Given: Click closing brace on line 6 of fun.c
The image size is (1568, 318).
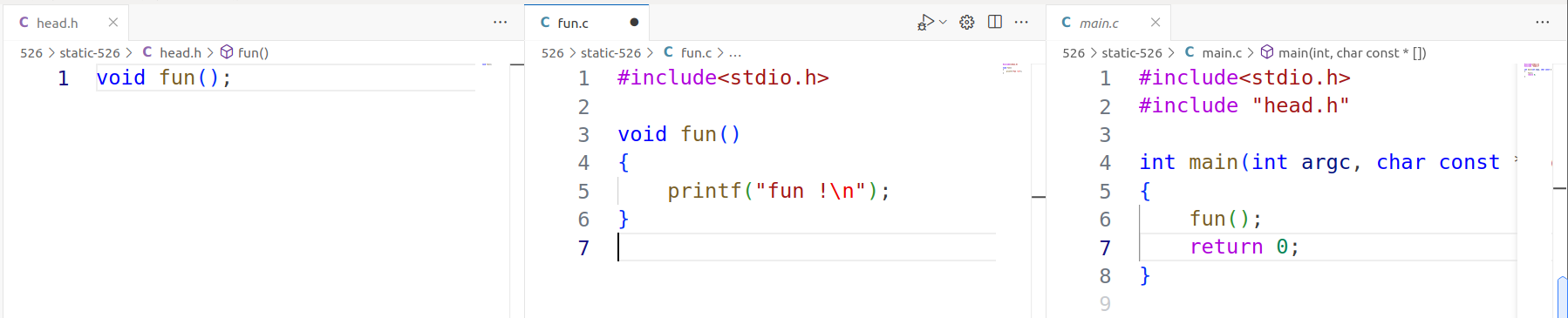Looking at the screenshot, I should pyautogui.click(x=624, y=219).
